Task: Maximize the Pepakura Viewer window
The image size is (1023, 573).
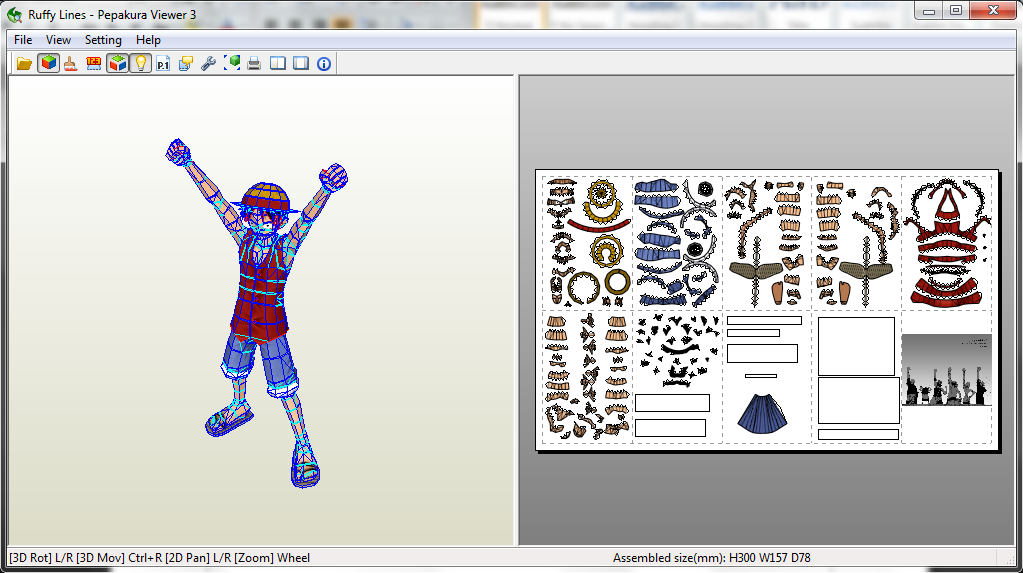Action: tap(956, 10)
